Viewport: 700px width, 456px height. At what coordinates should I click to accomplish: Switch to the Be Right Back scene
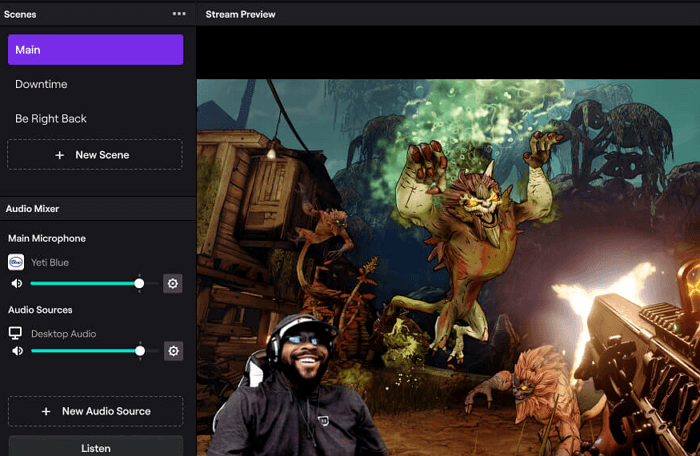tap(96, 119)
